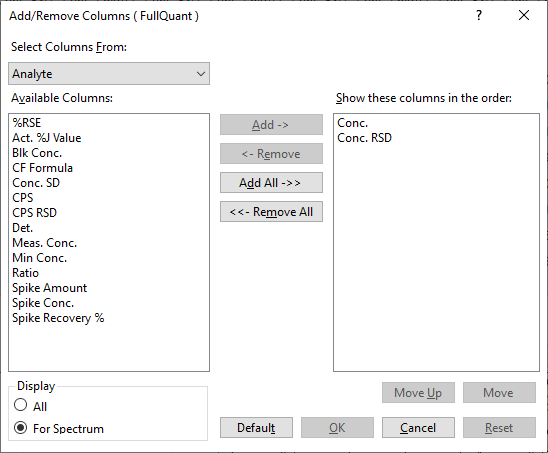
Task: Select %RSE in Available Columns
Action: [x=27, y=123]
